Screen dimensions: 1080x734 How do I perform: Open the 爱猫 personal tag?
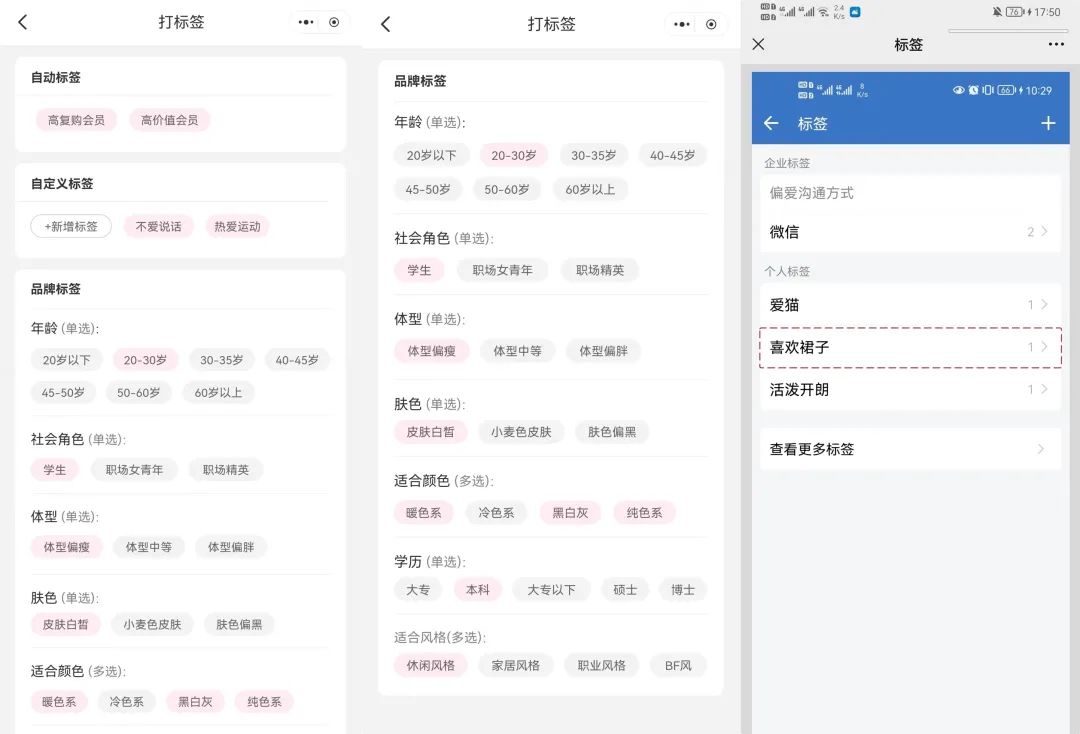(910, 304)
